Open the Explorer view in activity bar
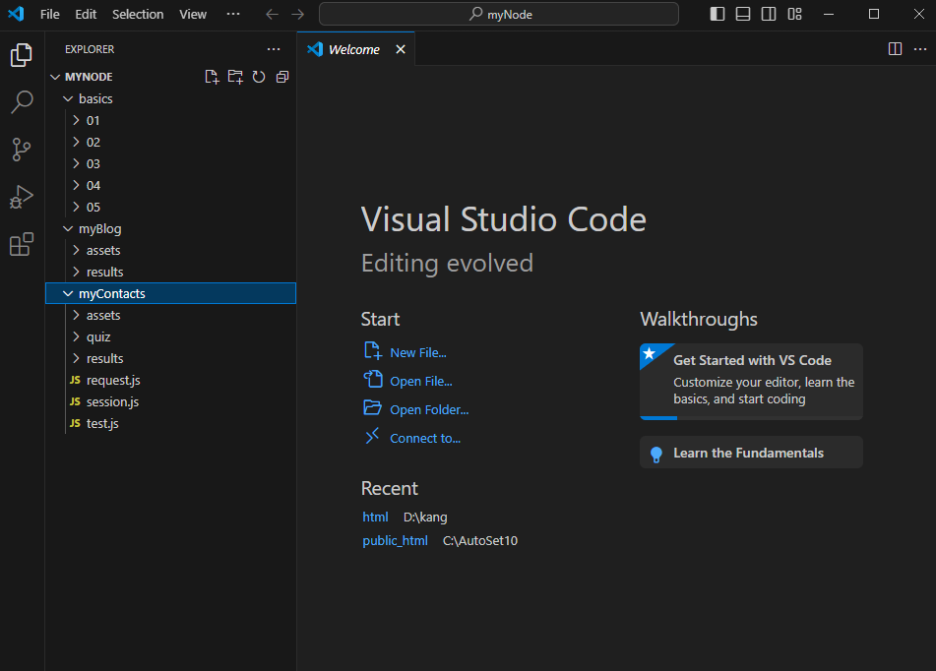Viewport: 936px width, 671px height. coord(21,55)
